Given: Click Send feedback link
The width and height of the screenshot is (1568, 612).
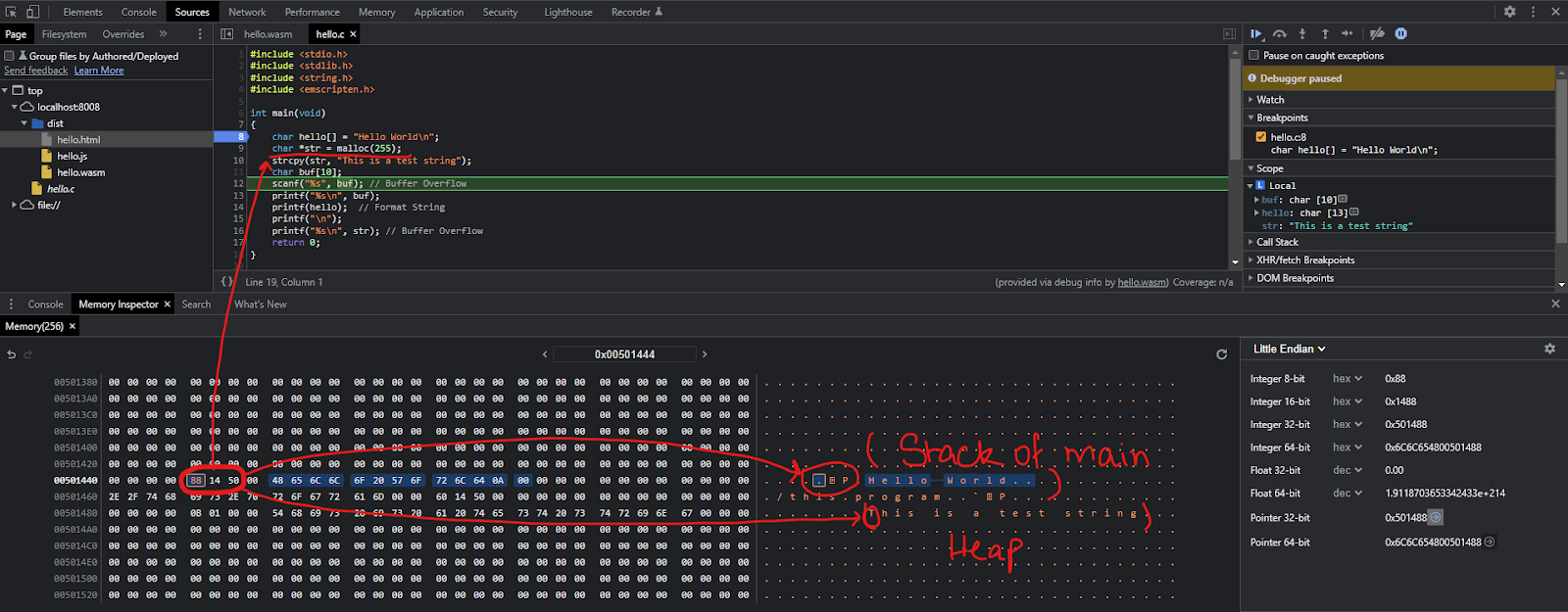Looking at the screenshot, I should point(36,71).
